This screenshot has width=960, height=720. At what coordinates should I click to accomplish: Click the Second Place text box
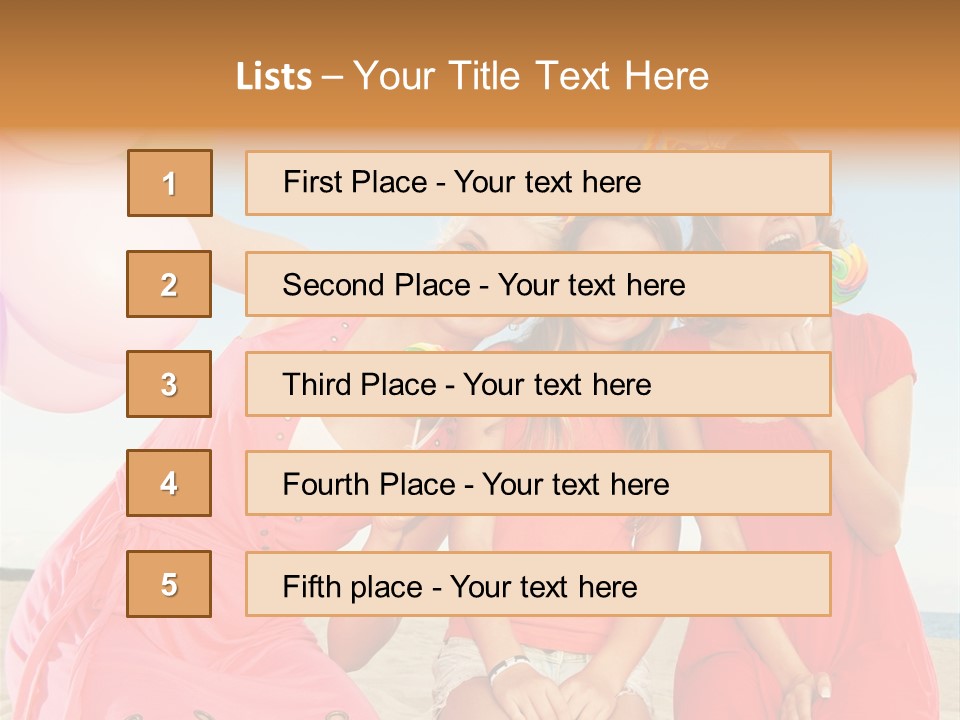coord(538,285)
